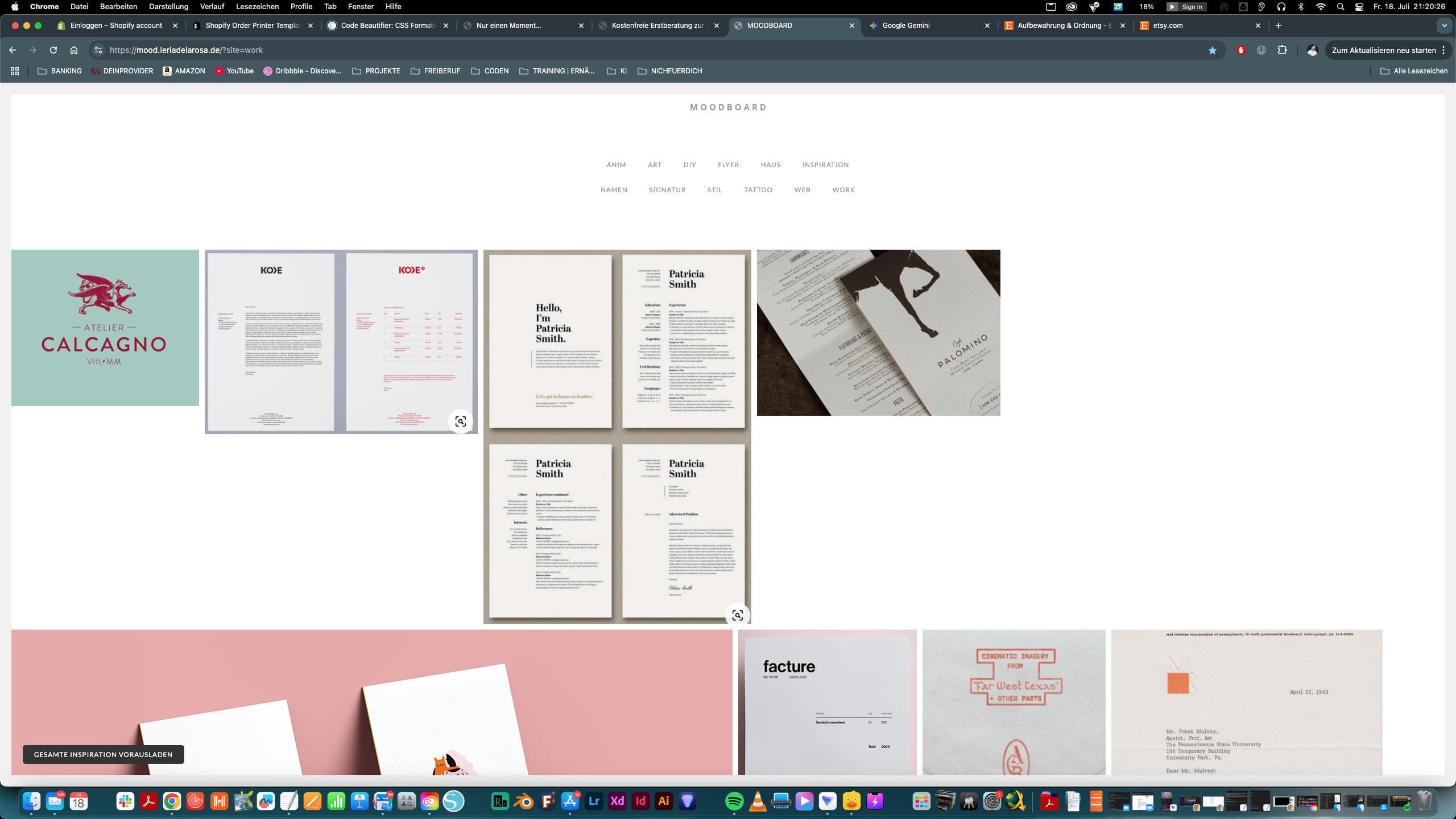Open the BANKING bookmarks folder

60,71
